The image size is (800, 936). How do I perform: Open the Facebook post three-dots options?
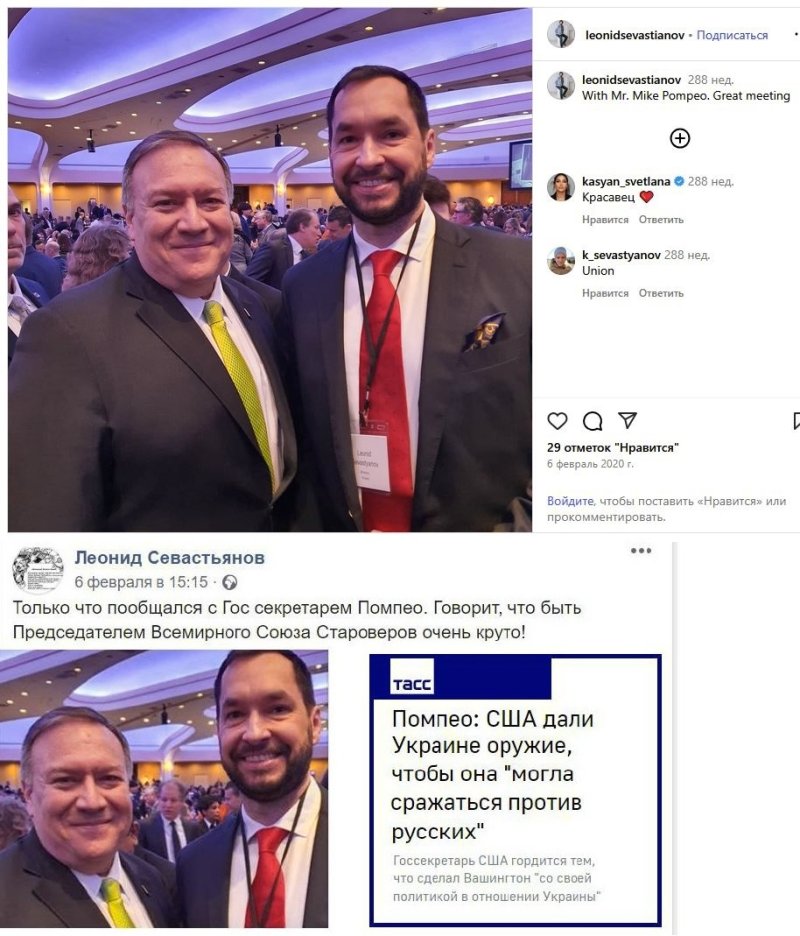coord(641,550)
